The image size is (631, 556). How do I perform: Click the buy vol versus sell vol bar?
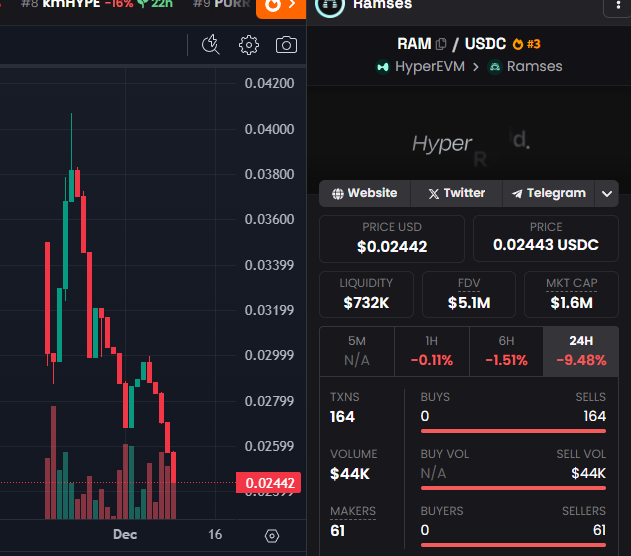click(513, 488)
